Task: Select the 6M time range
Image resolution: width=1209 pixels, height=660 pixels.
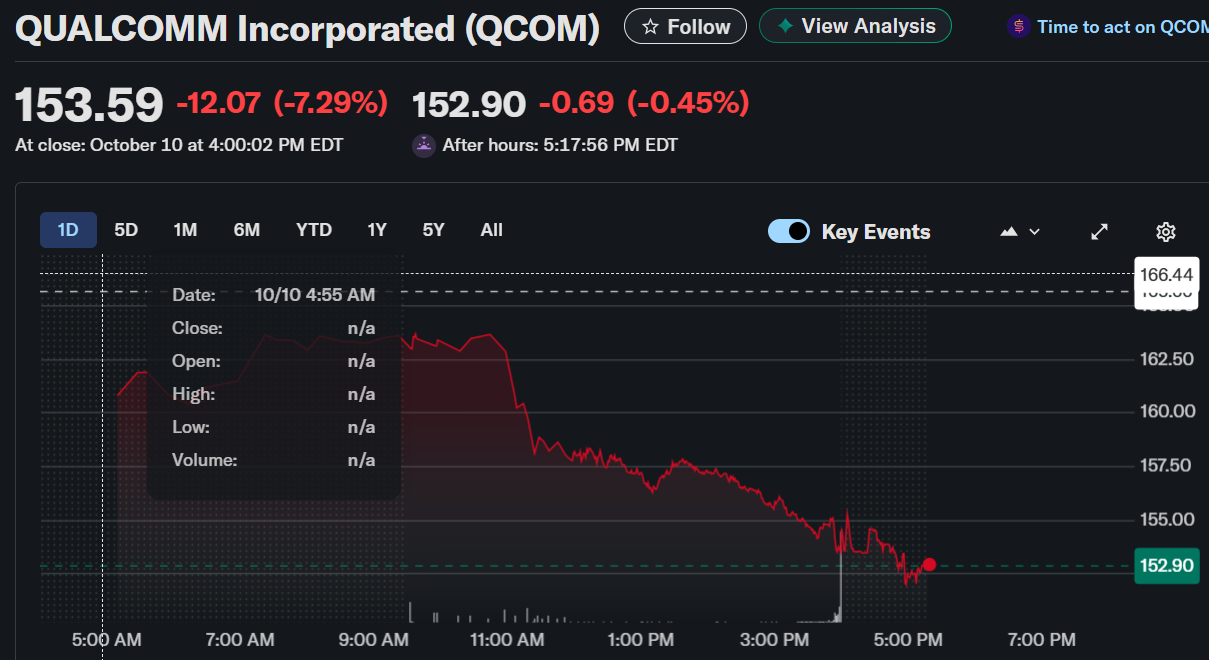Action: point(247,230)
